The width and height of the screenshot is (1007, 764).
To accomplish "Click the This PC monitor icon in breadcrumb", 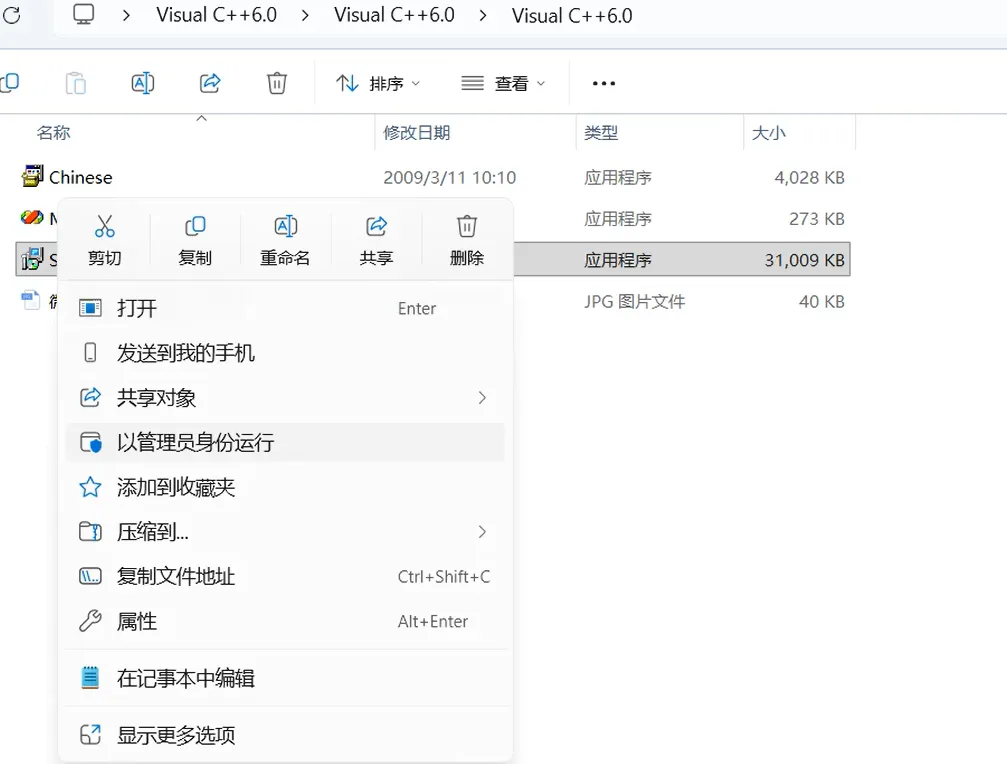I will (83, 14).
